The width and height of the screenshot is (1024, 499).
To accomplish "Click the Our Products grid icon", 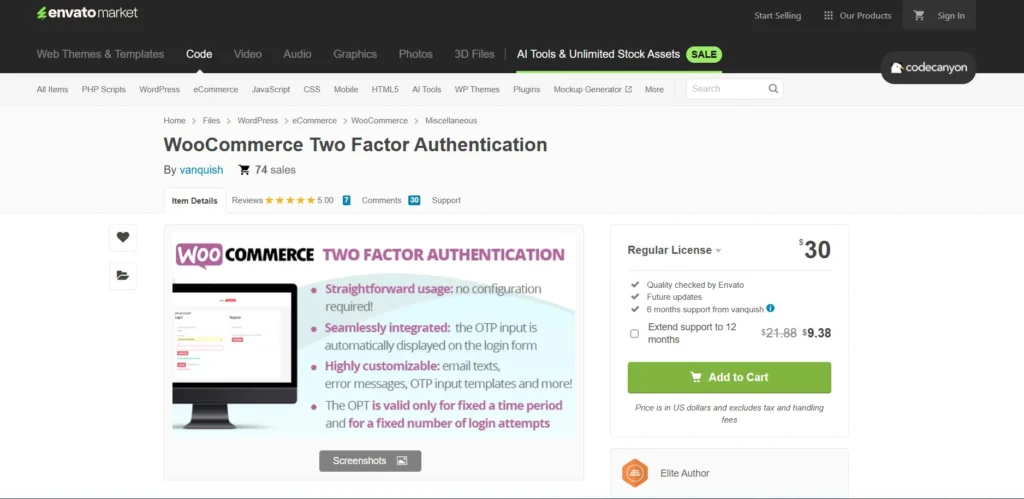I will point(828,16).
